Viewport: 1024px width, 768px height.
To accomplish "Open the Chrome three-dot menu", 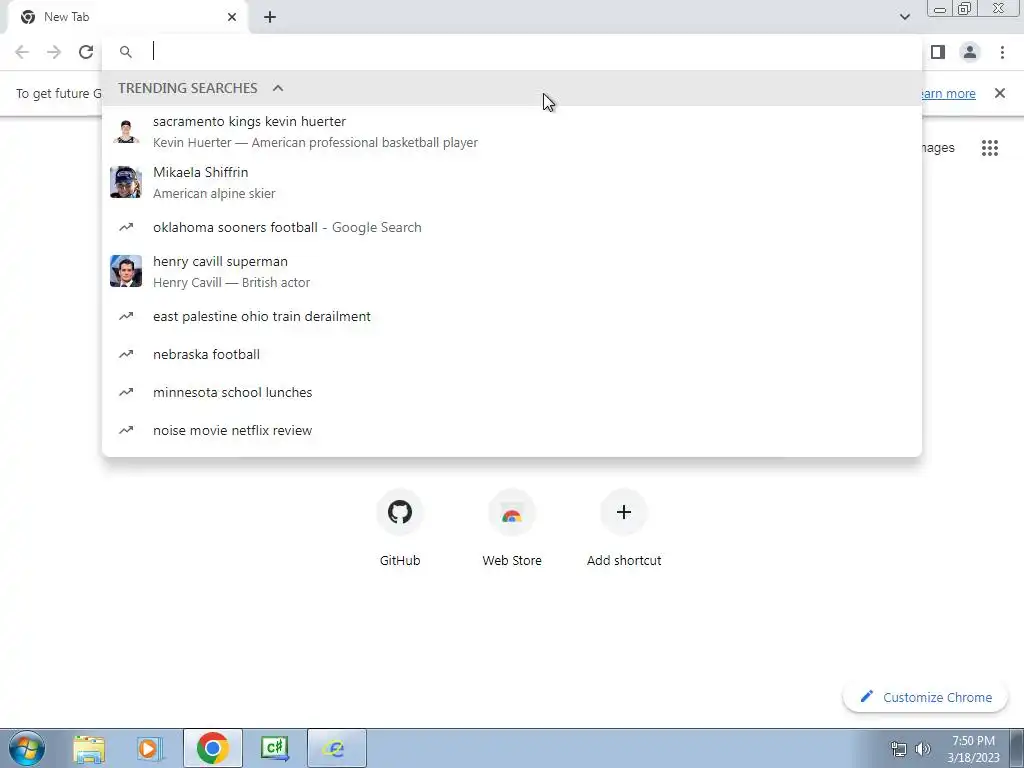I will (x=1002, y=52).
